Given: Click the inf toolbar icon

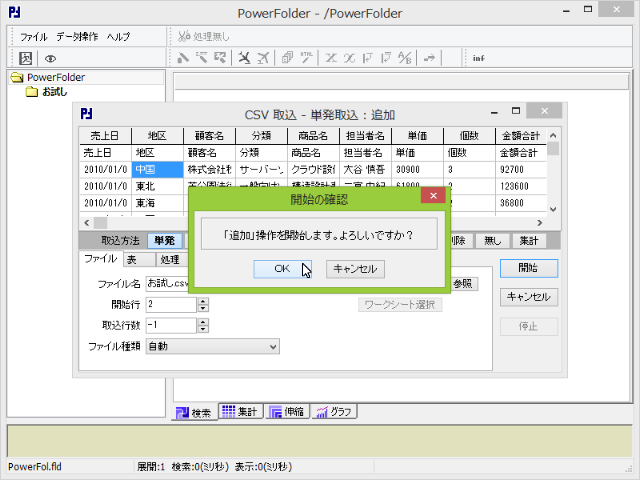Looking at the screenshot, I should coord(478,58).
